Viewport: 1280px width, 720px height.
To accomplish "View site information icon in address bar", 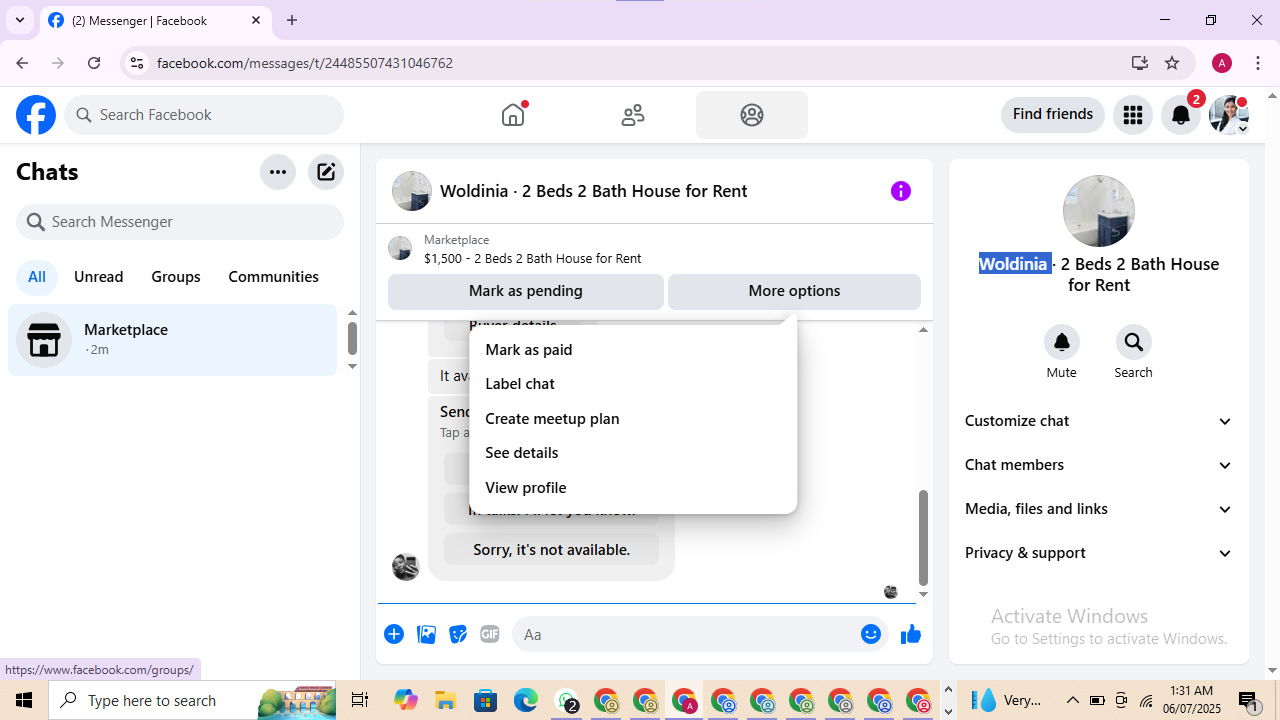I will point(137,63).
